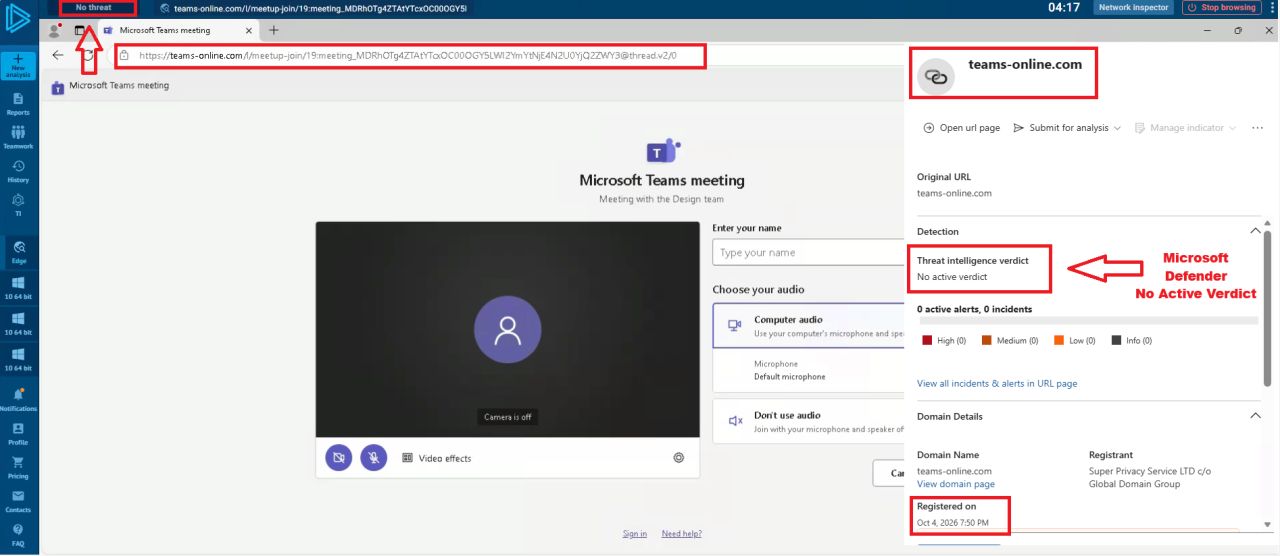Click No active verdict text
Image resolution: width=1280 pixels, height=556 pixels.
click(952, 276)
